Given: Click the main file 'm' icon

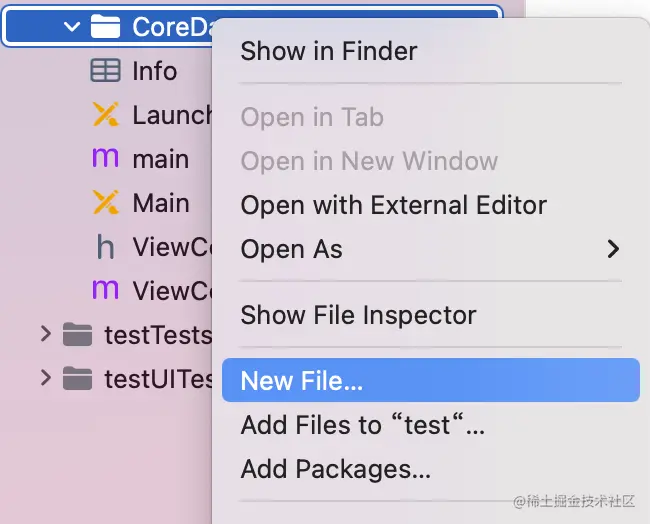Looking at the screenshot, I should tap(105, 159).
